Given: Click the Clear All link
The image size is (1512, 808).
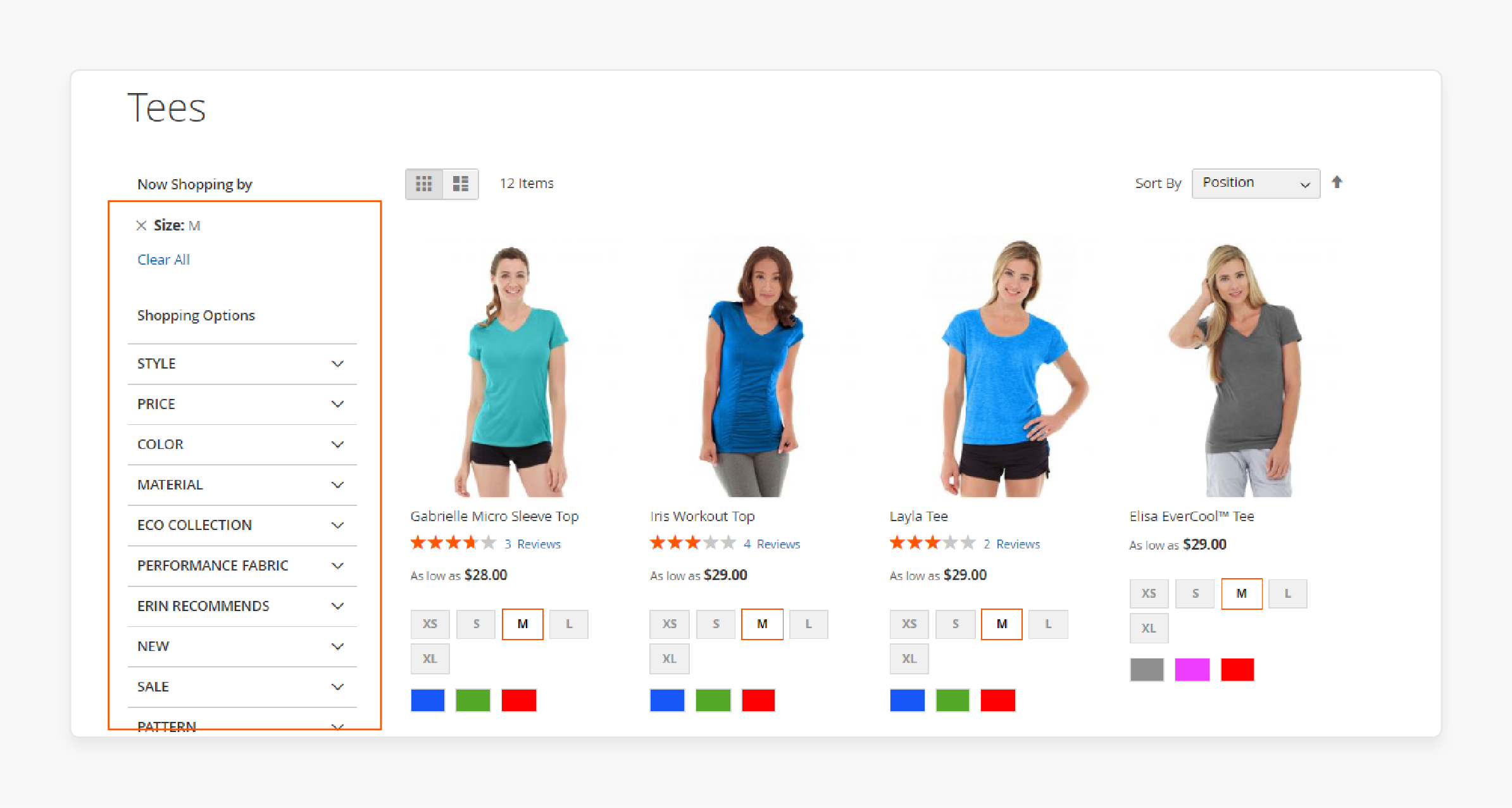Looking at the screenshot, I should pos(163,260).
